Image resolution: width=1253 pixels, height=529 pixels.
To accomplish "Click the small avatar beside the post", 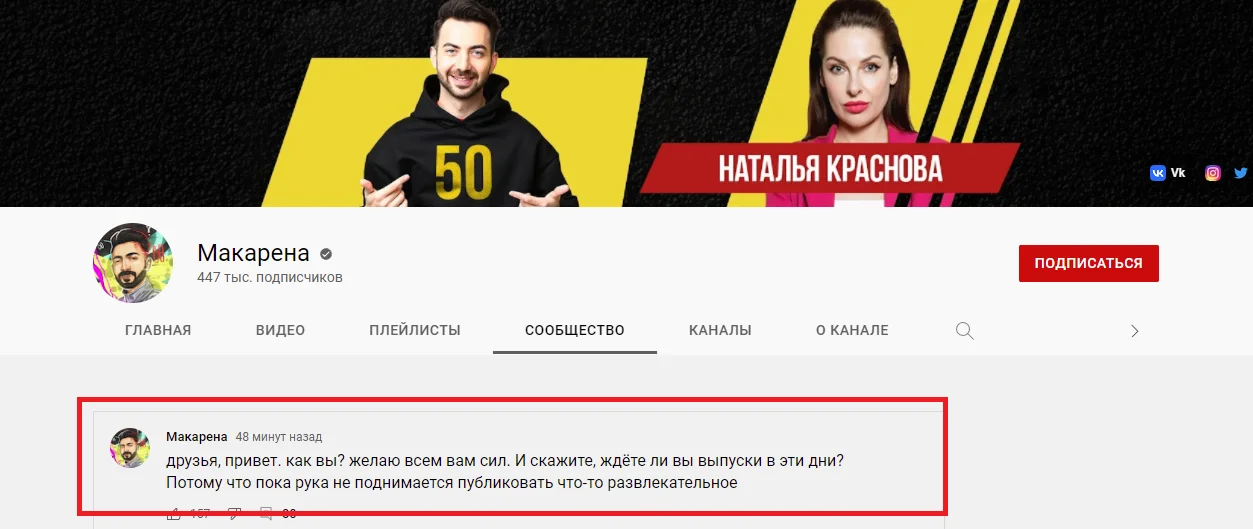I will point(130,448).
